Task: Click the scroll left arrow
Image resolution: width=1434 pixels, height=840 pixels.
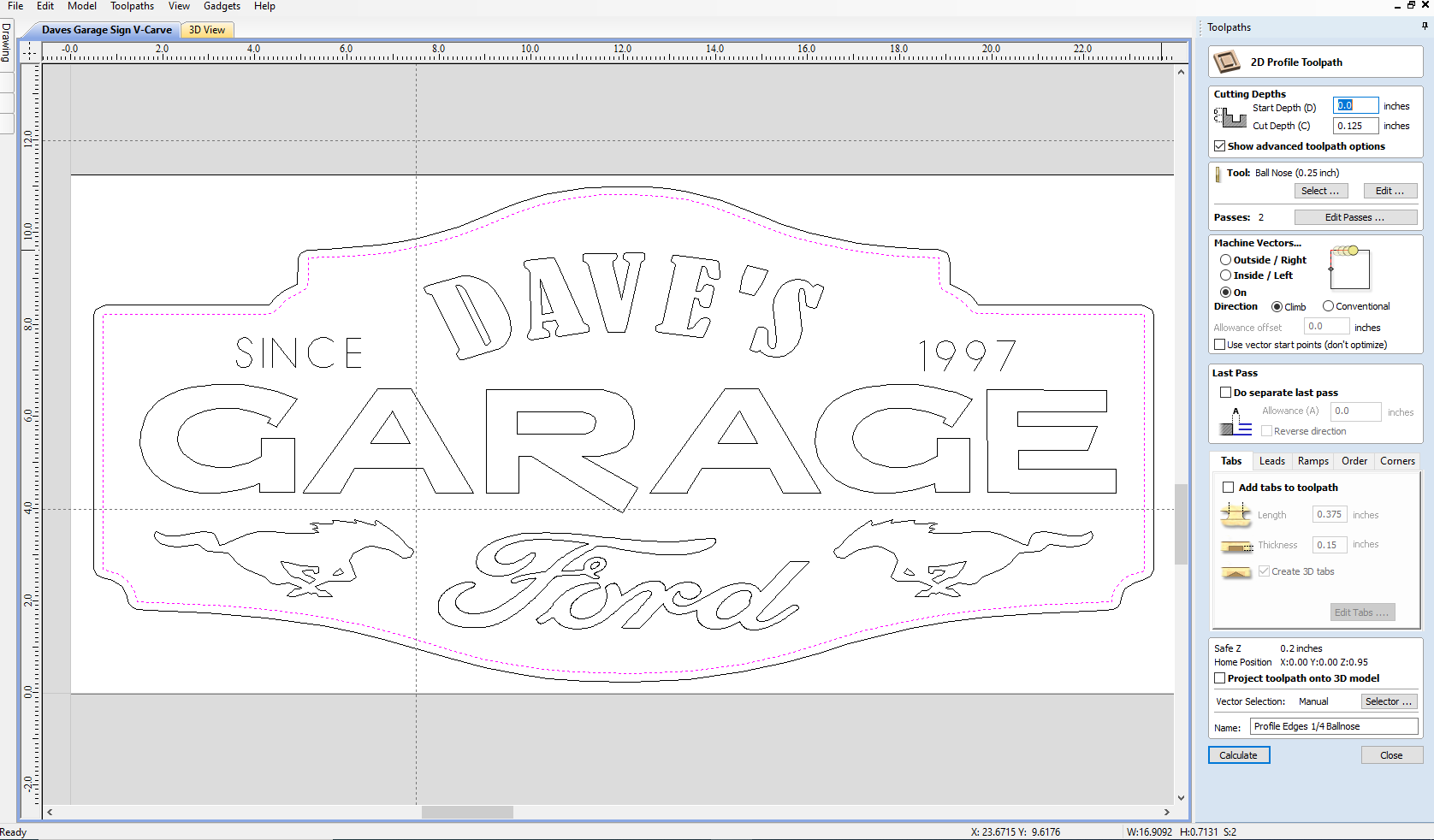Action: pyautogui.click(x=50, y=812)
